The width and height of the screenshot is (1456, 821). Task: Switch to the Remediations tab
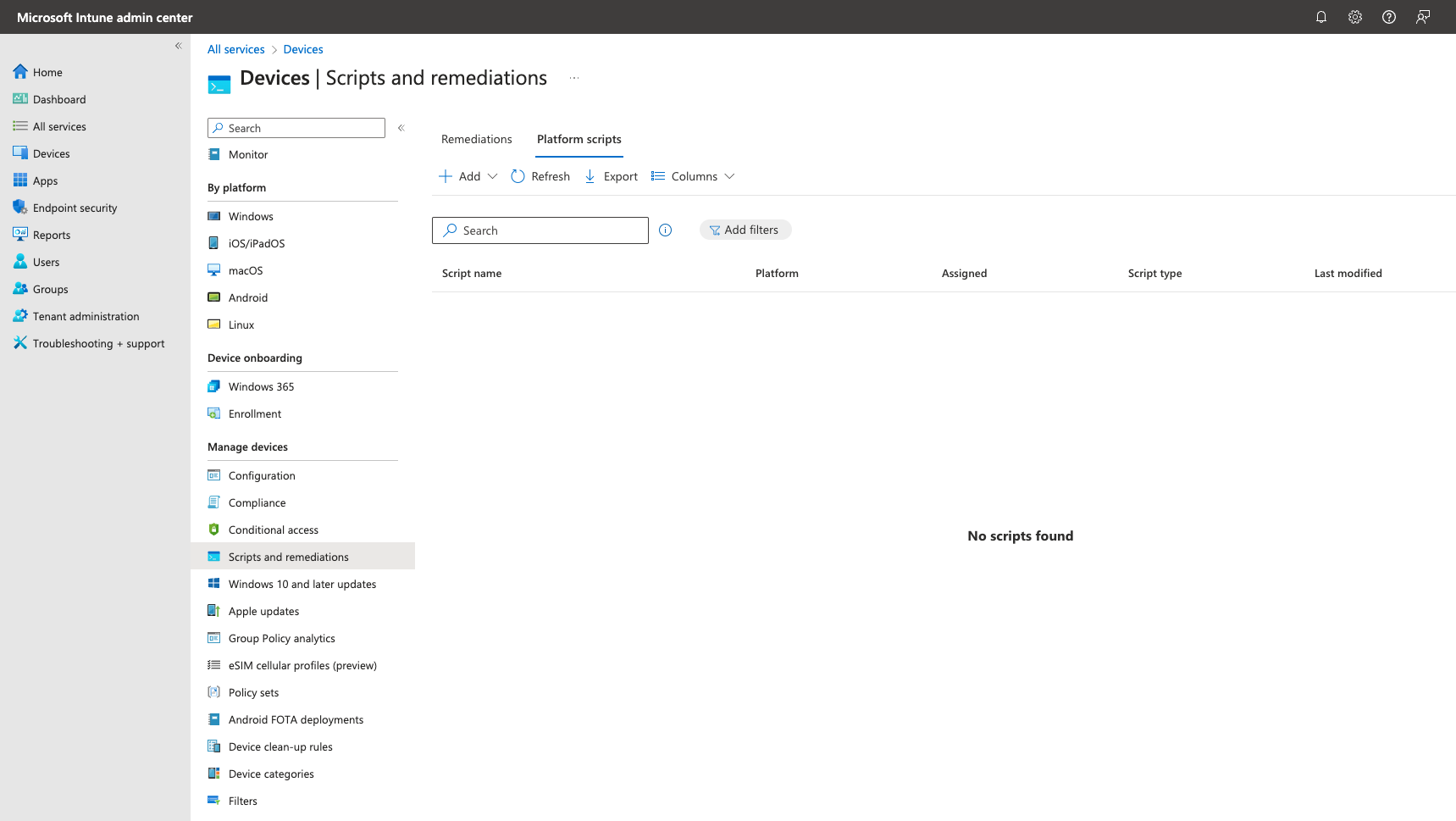(477, 139)
